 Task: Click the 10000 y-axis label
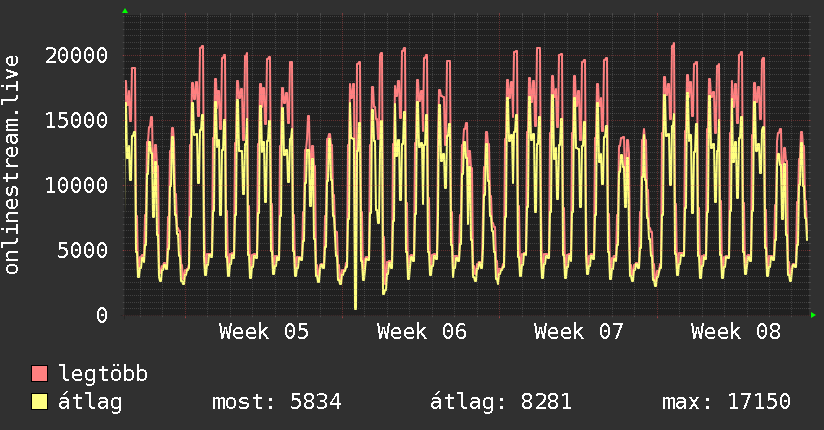pyautogui.click(x=76, y=185)
